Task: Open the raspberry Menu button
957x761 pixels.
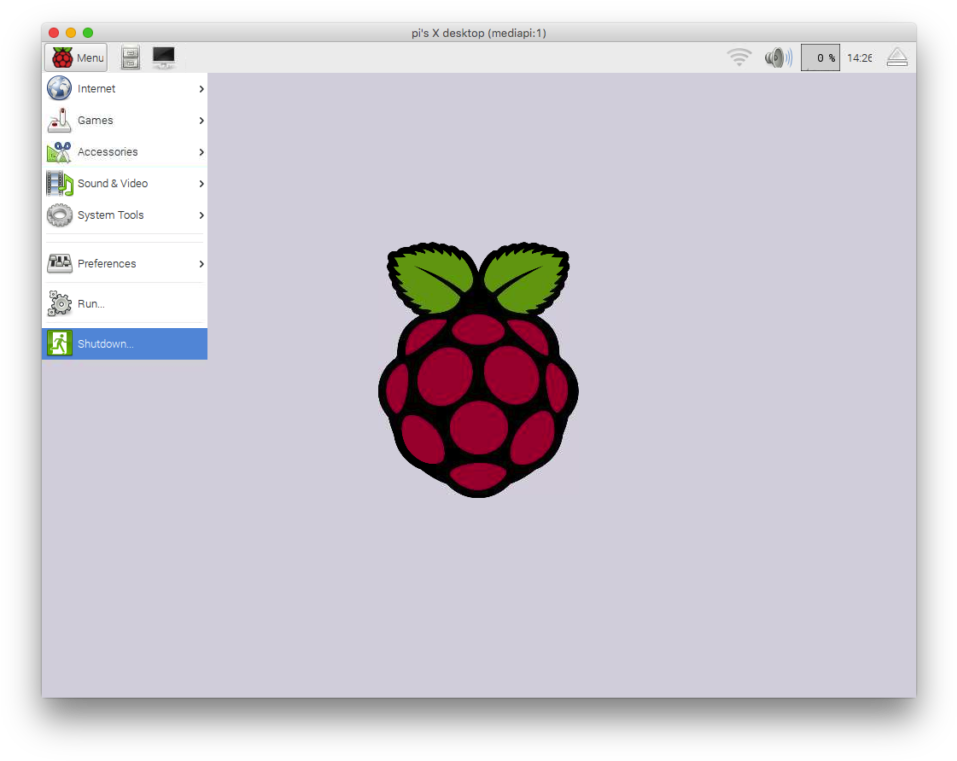Action: 76,58
